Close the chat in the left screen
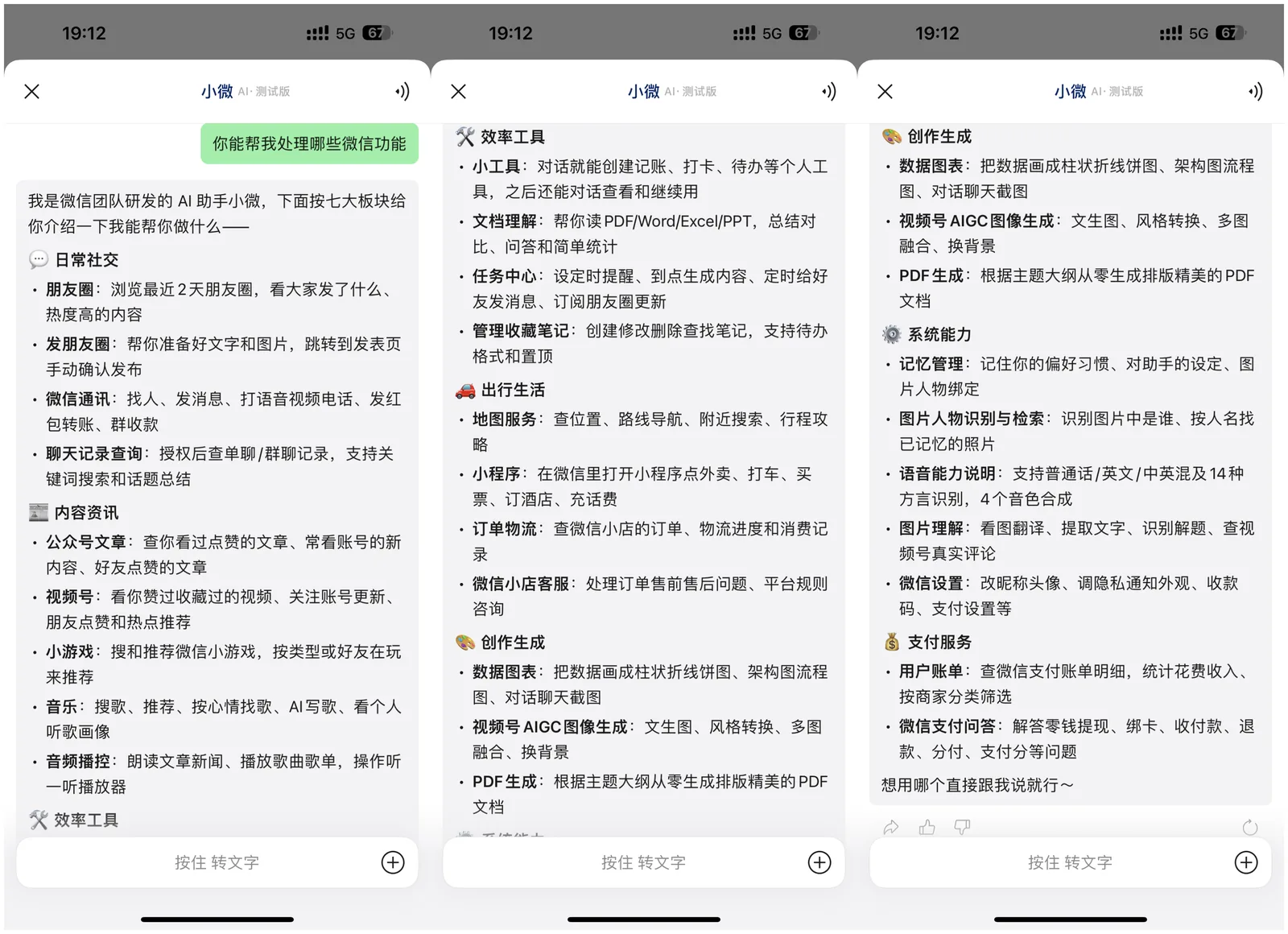The width and height of the screenshot is (1288, 934). 32,92
